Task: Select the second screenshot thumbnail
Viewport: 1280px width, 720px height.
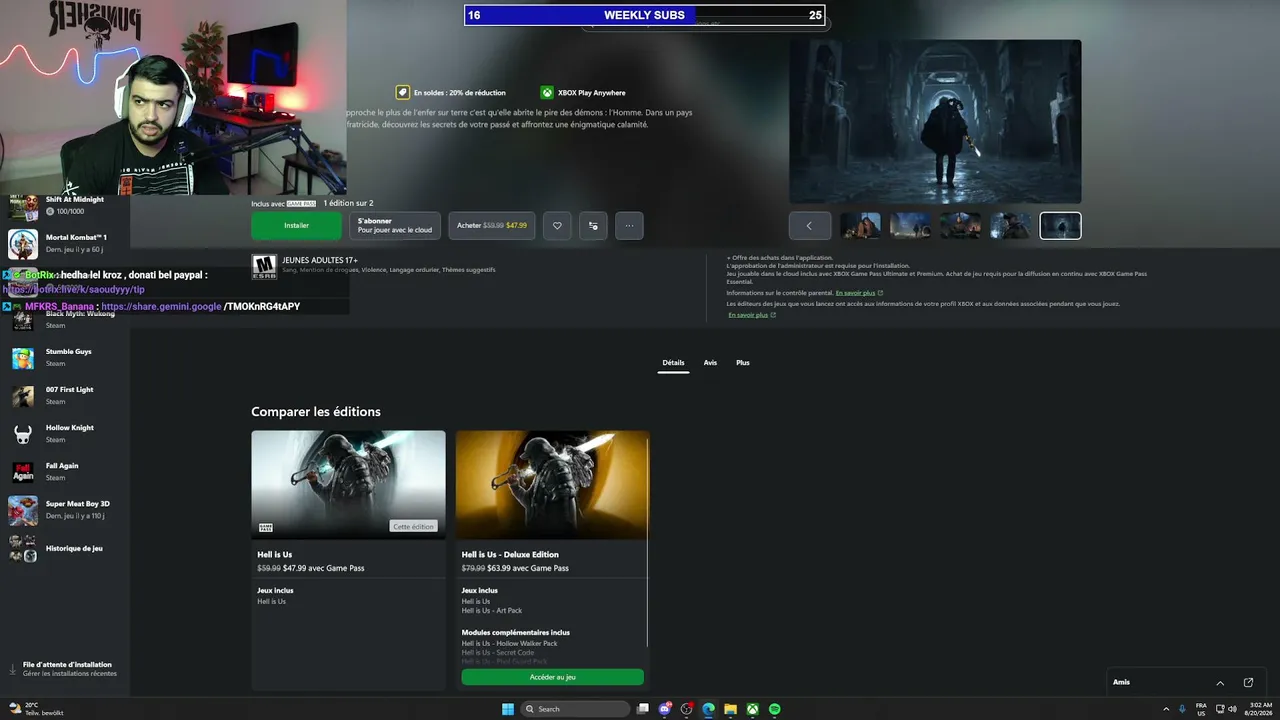Action: point(911,226)
